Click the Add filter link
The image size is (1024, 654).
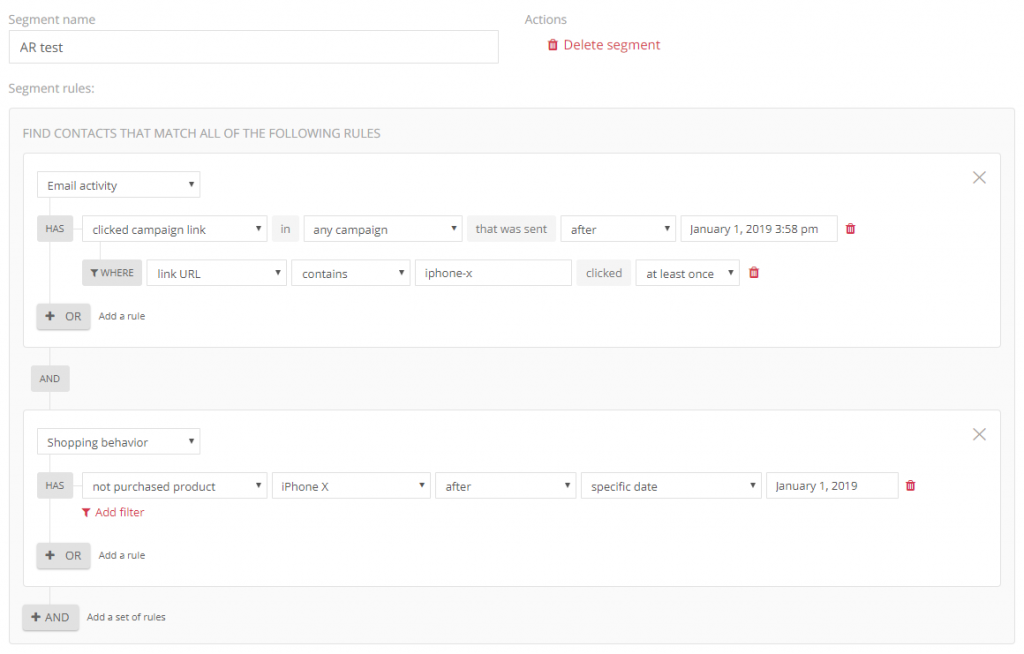click(113, 512)
